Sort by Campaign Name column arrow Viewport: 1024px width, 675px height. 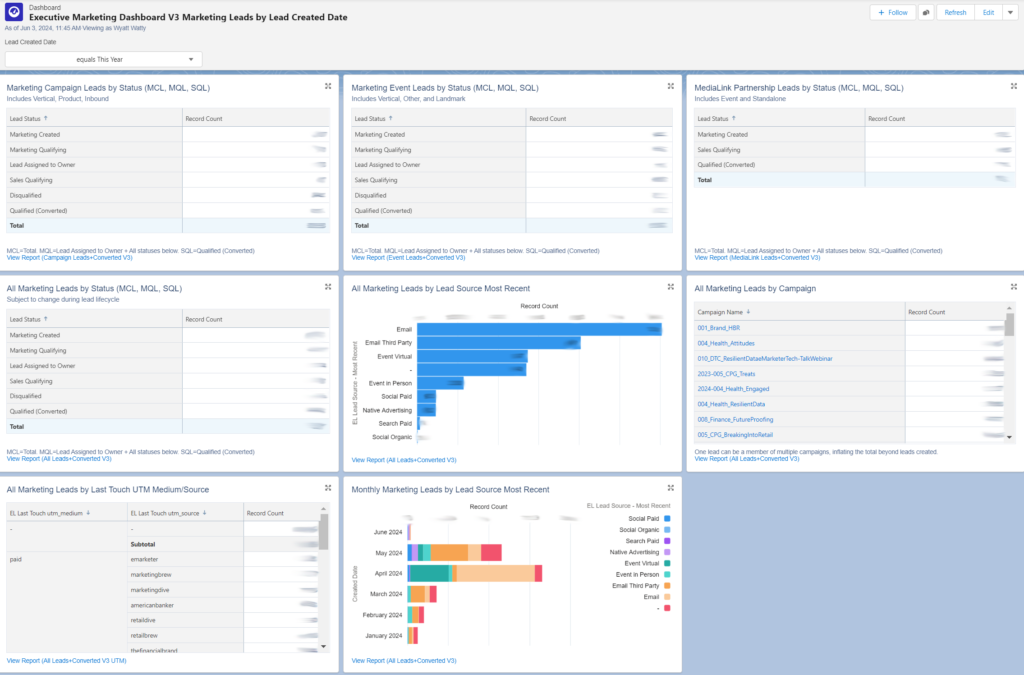click(748, 312)
